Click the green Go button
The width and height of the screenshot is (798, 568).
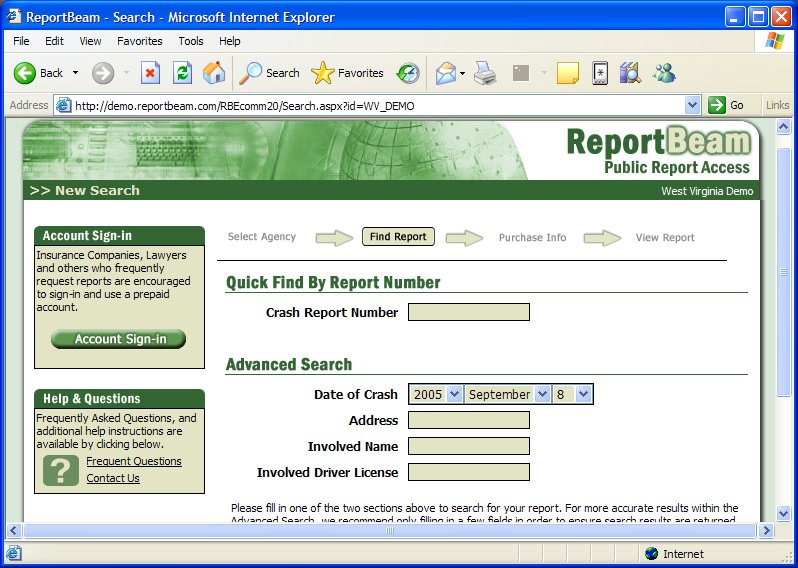(x=726, y=105)
